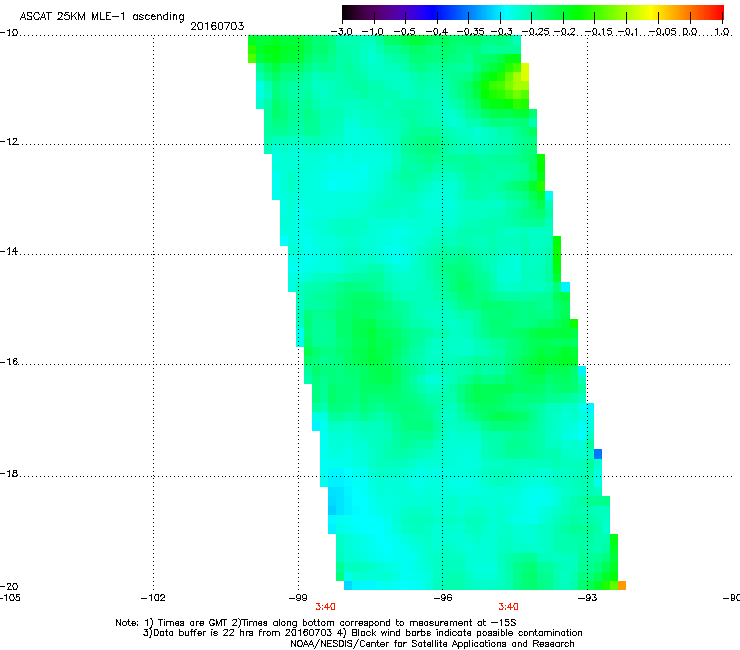This screenshot has width=740, height=650.
Task: Click the -99 longitude axis label
Action: pyautogui.click(x=298, y=598)
